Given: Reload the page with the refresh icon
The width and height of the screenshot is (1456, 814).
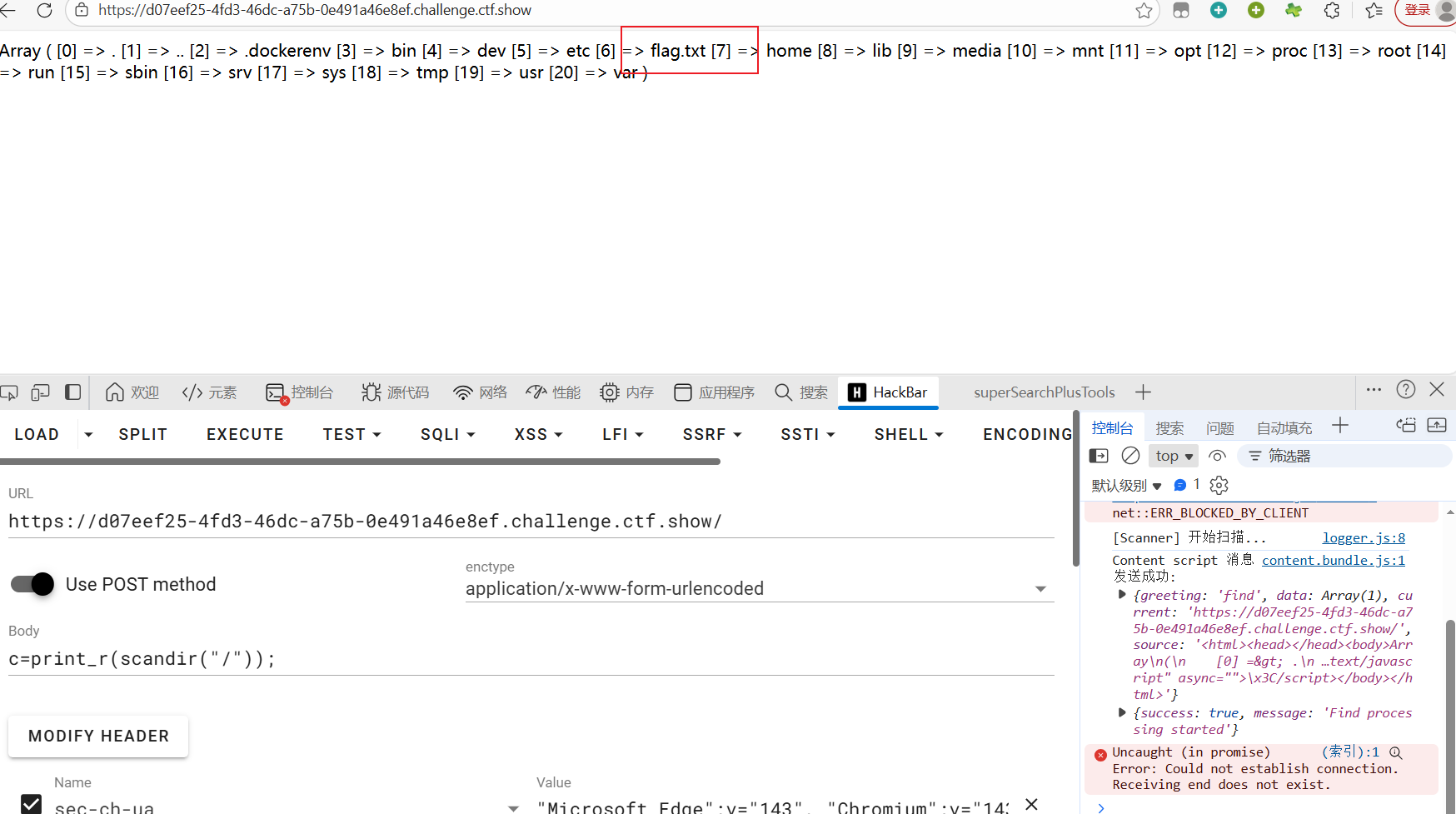Looking at the screenshot, I should pyautogui.click(x=45, y=10).
